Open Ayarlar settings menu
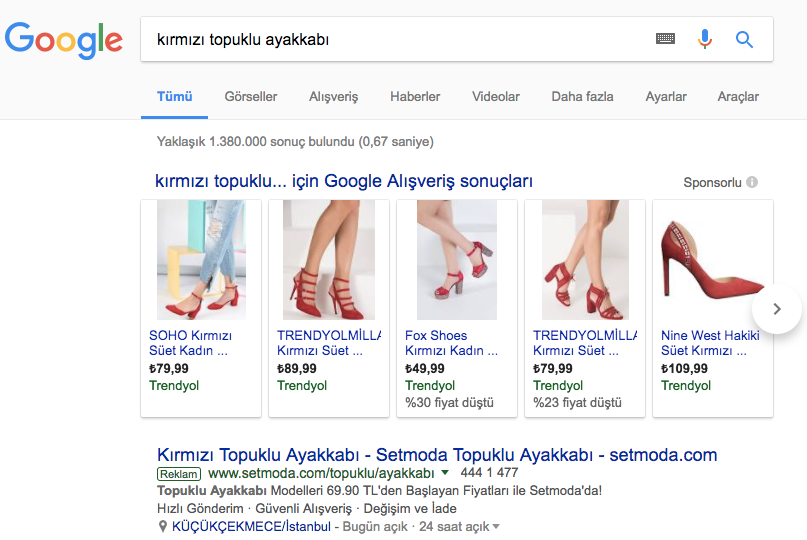Viewport: 807px width, 540px height. coord(666,97)
